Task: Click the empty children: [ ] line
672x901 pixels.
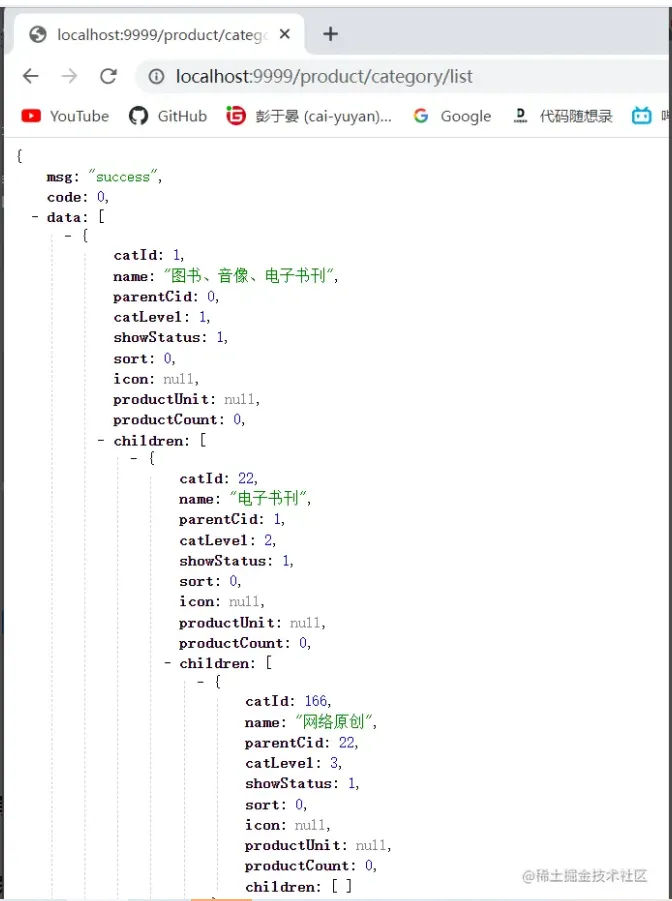Action: click(298, 887)
